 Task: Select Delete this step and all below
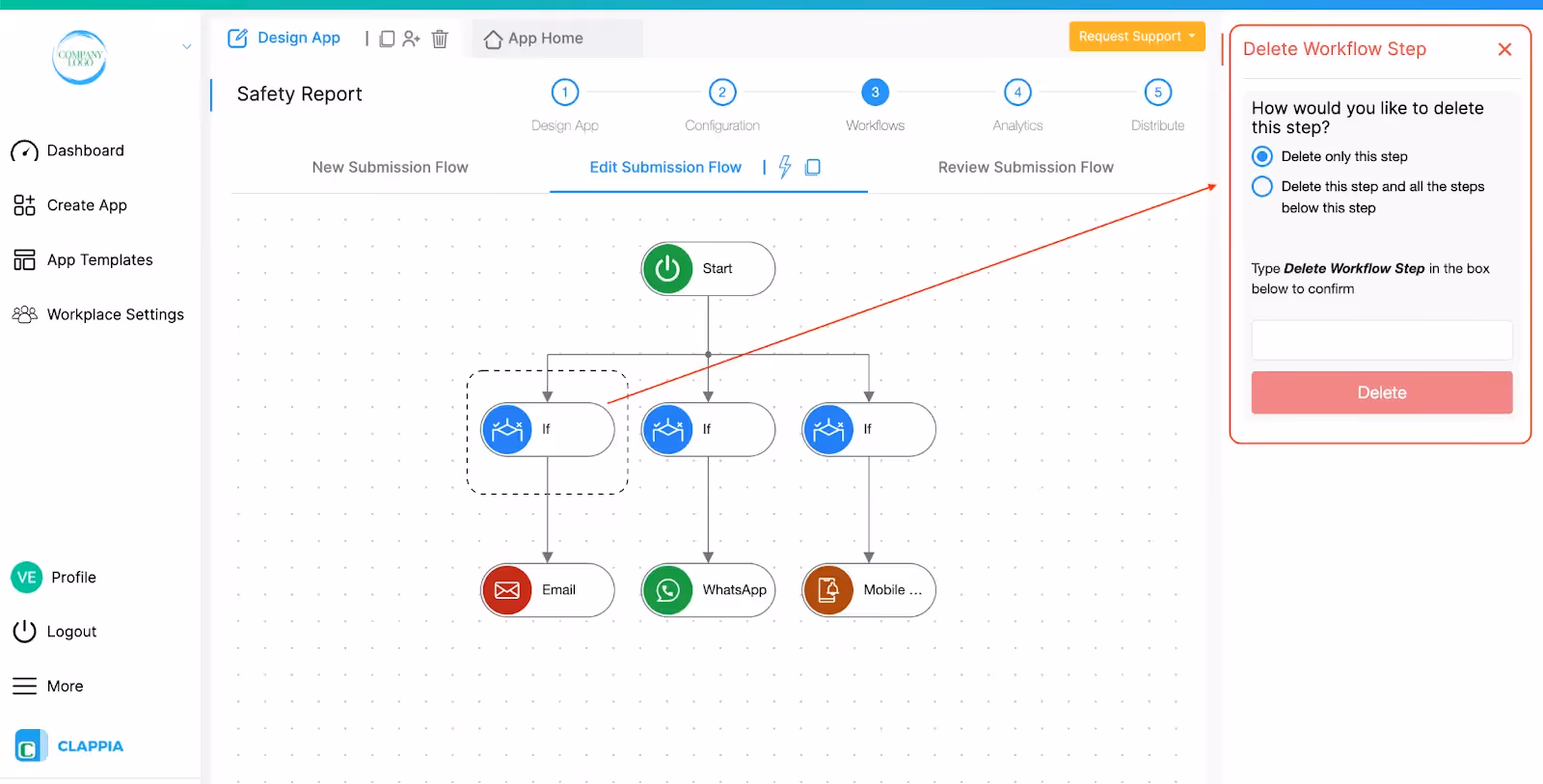point(1262,187)
